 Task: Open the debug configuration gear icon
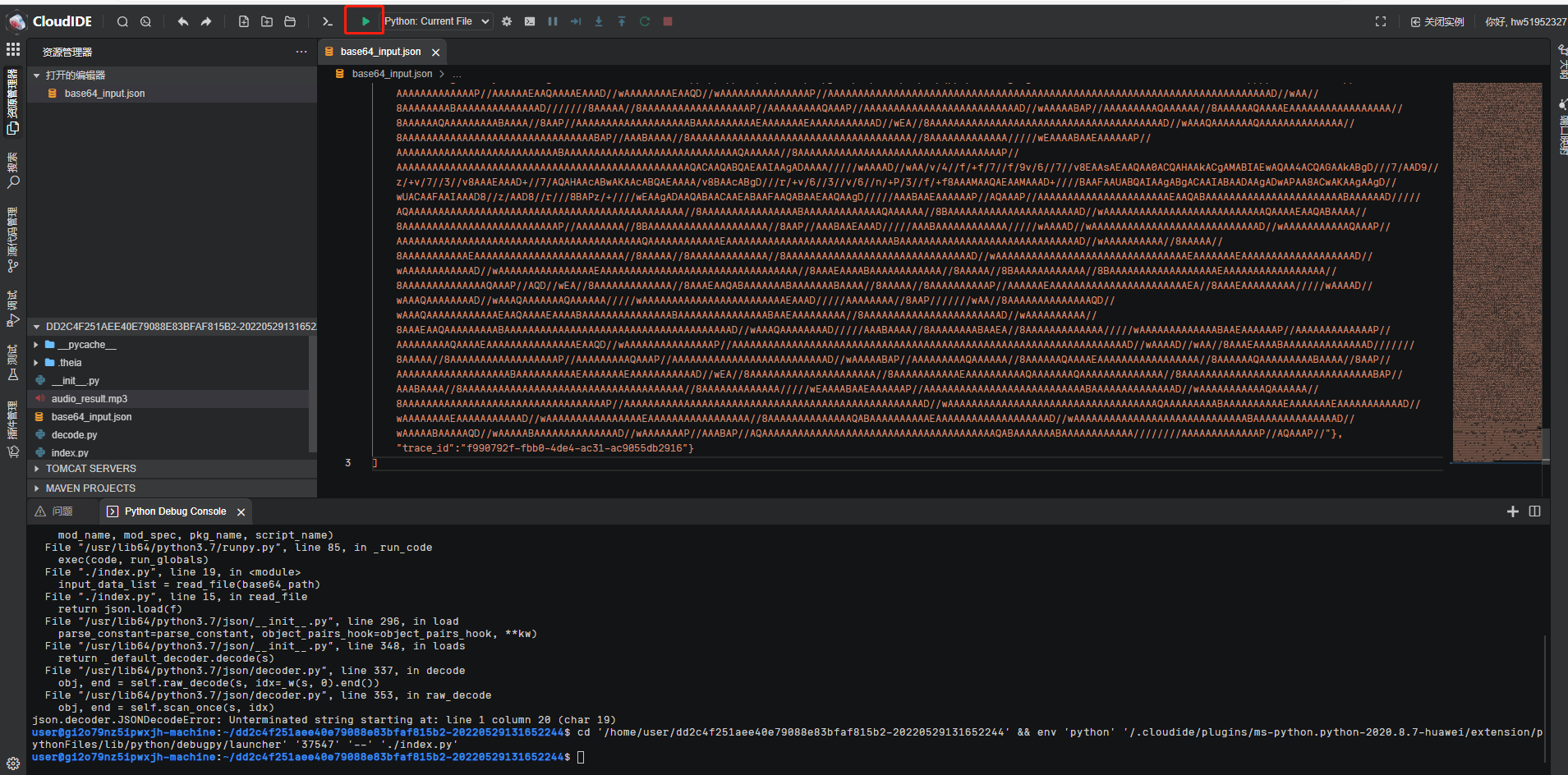click(507, 21)
